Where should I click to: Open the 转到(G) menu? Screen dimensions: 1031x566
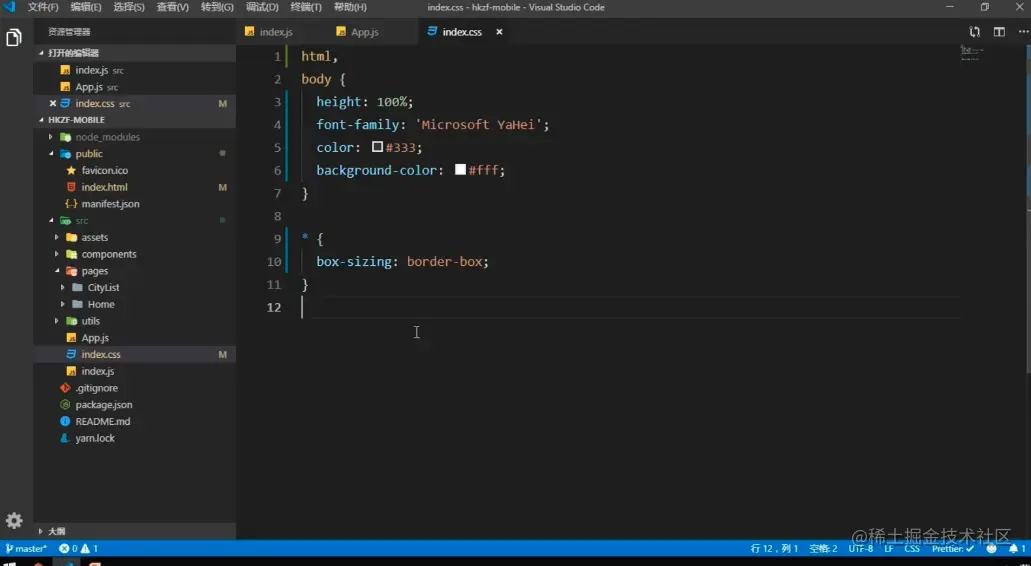pyautogui.click(x=217, y=7)
